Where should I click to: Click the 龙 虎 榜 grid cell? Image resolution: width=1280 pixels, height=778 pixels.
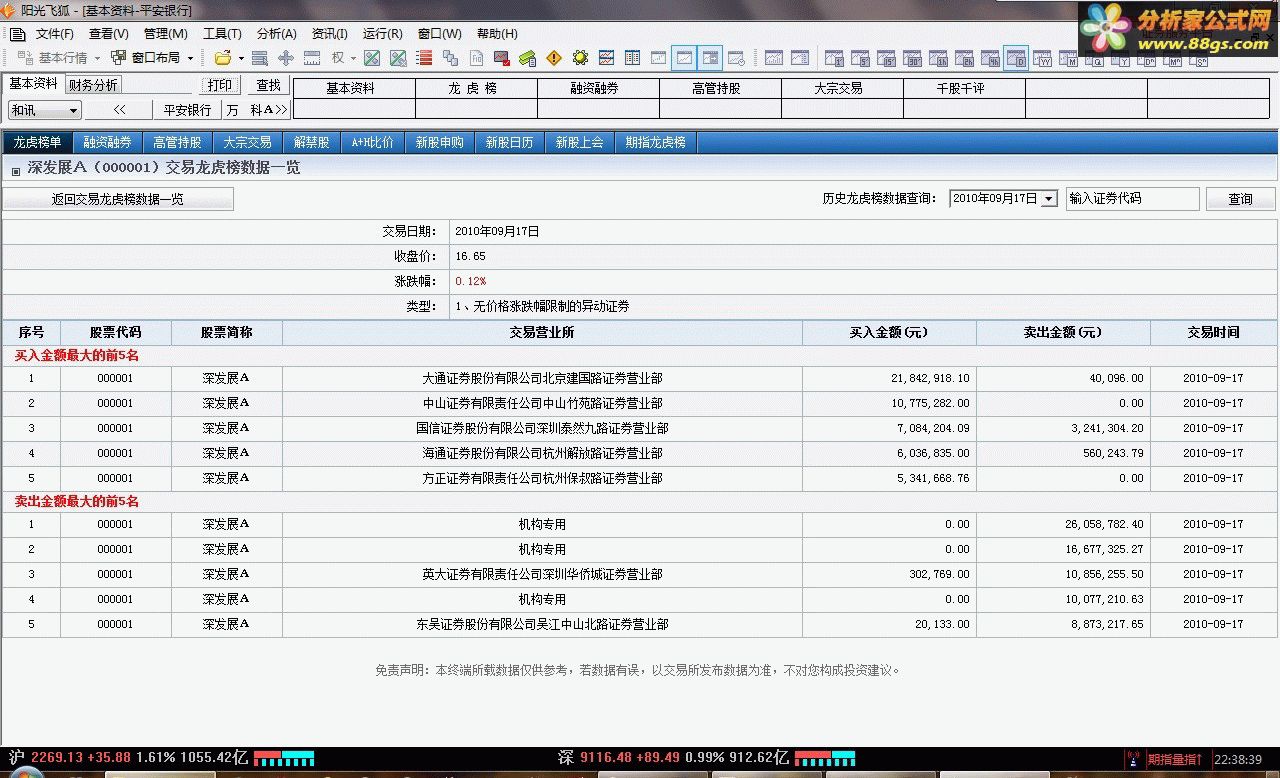pyautogui.click(x=476, y=88)
